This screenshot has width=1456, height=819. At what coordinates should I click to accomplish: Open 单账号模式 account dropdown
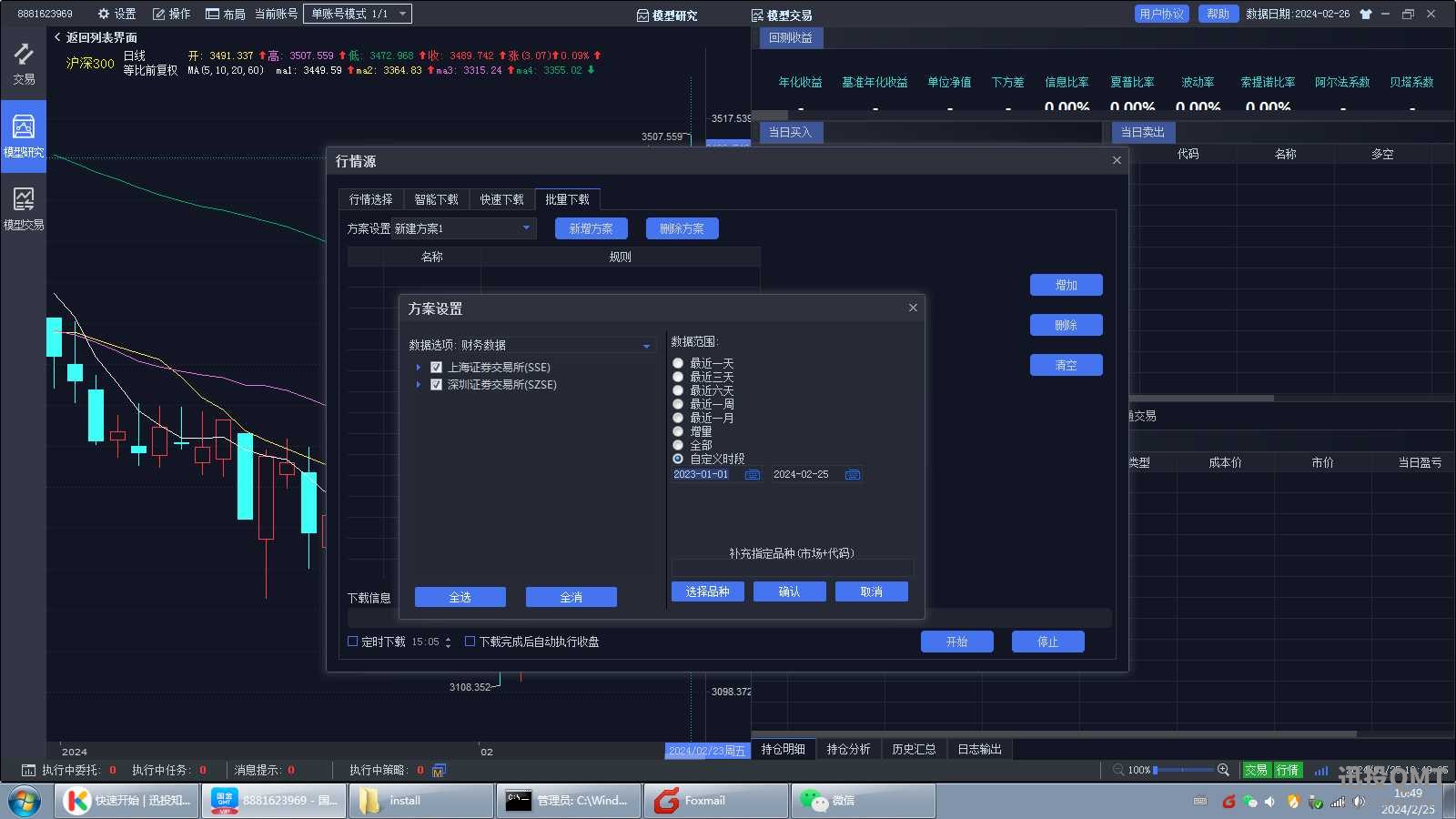[x=358, y=14]
